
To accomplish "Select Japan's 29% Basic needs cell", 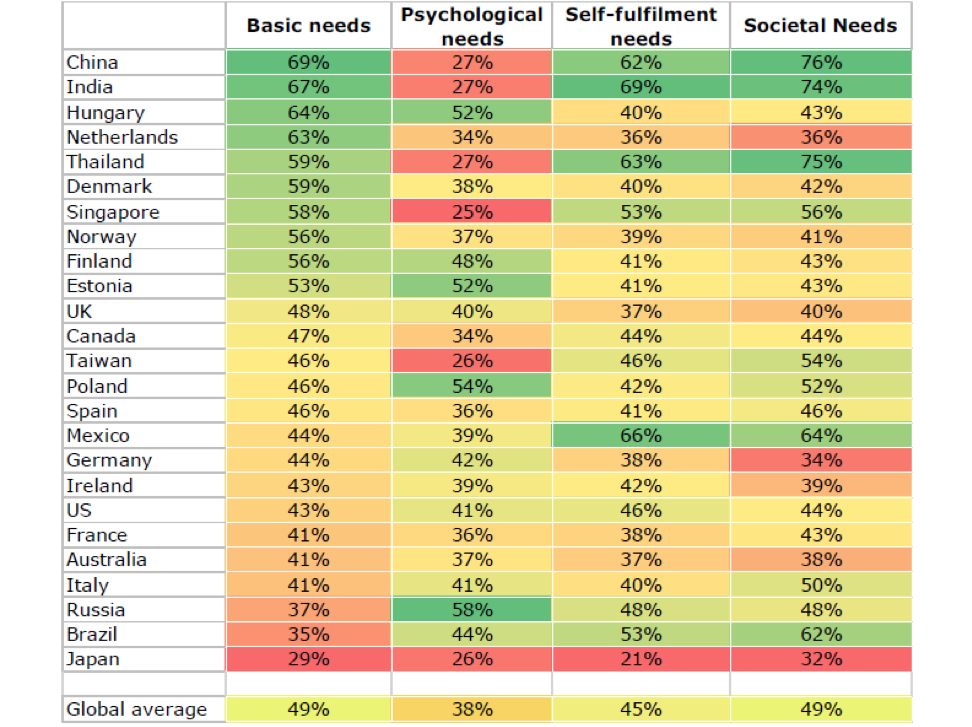I will pyautogui.click(x=308, y=659).
